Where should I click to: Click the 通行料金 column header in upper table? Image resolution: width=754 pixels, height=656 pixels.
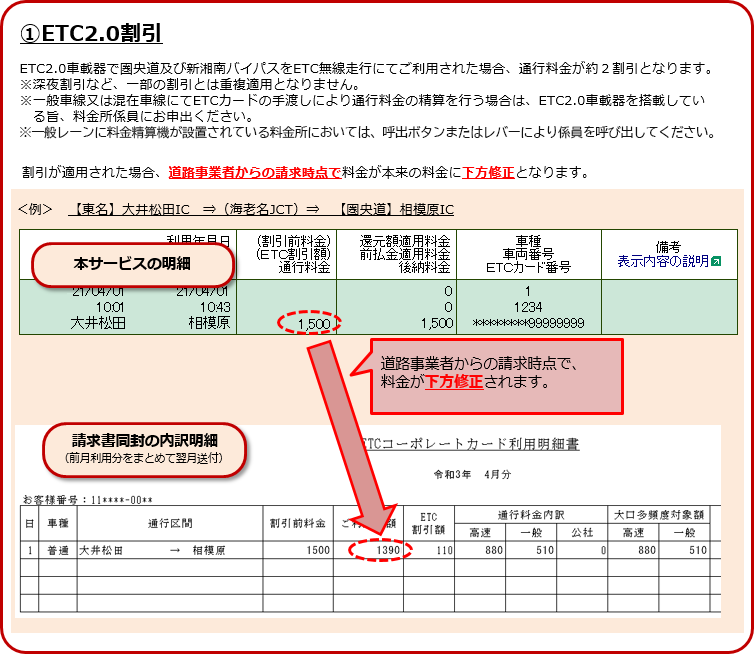(304, 267)
